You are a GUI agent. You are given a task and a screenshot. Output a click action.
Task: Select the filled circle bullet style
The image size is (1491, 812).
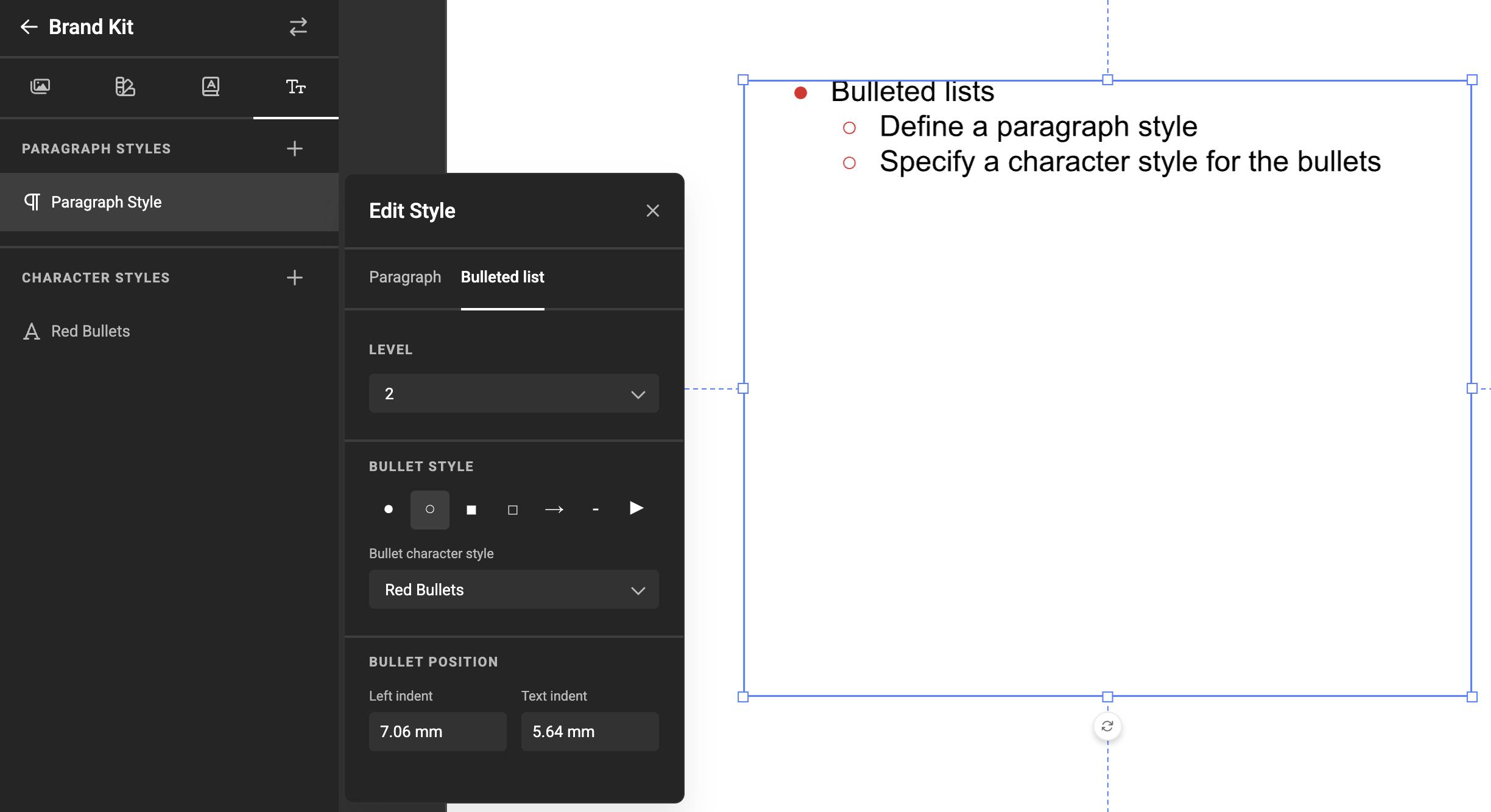point(388,509)
